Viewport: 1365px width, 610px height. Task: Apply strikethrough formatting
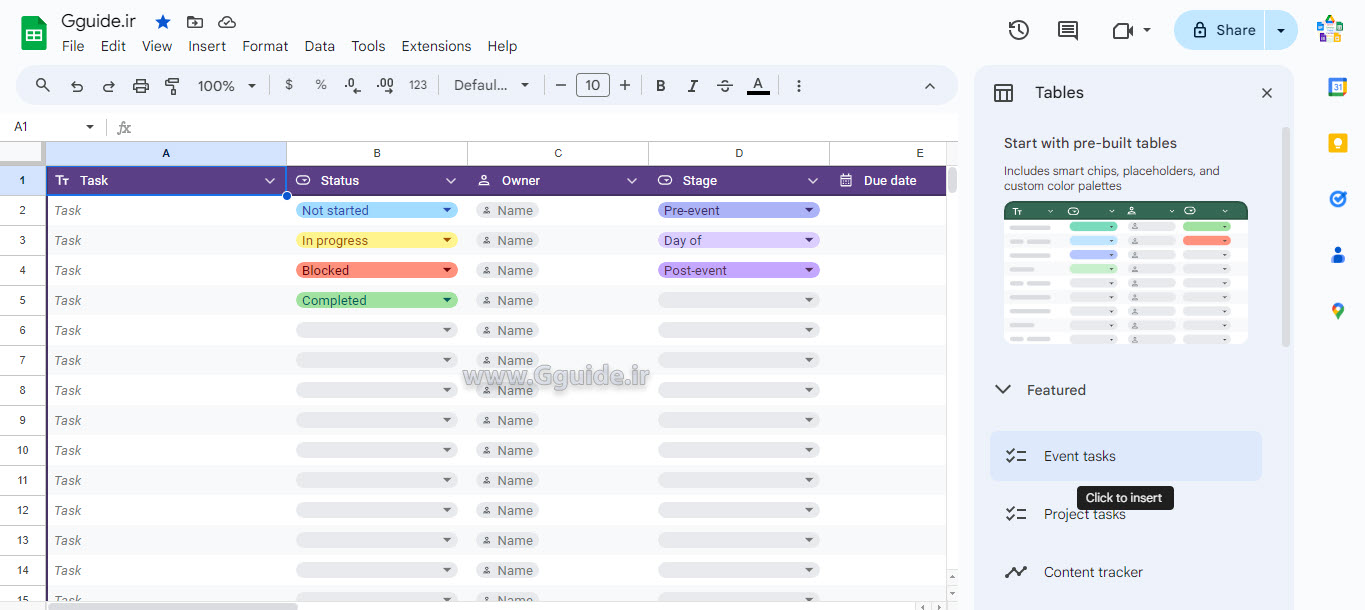[x=725, y=85]
